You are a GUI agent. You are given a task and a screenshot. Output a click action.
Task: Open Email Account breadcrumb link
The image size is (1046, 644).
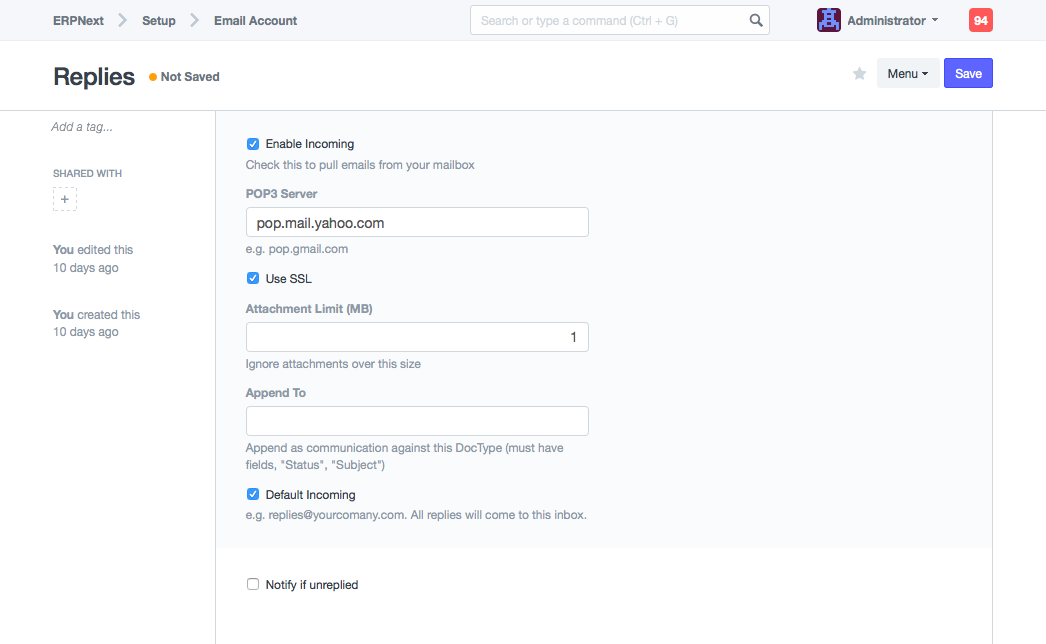pos(255,20)
